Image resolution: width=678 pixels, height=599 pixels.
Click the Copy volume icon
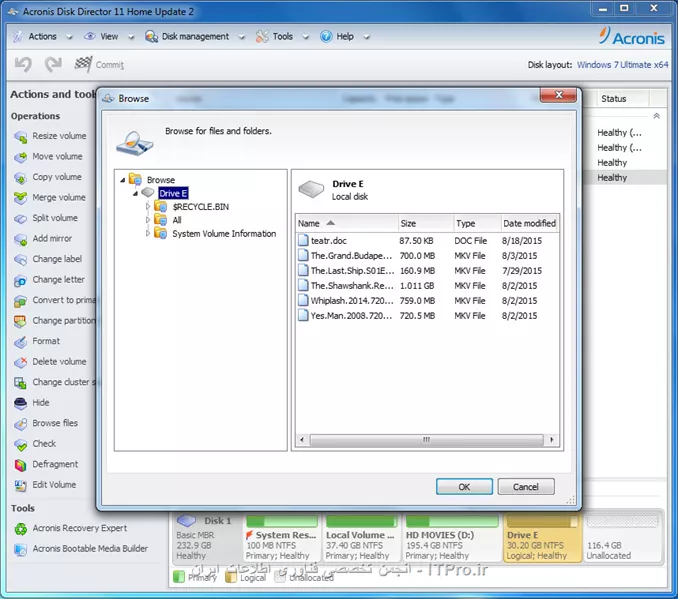click(20, 178)
